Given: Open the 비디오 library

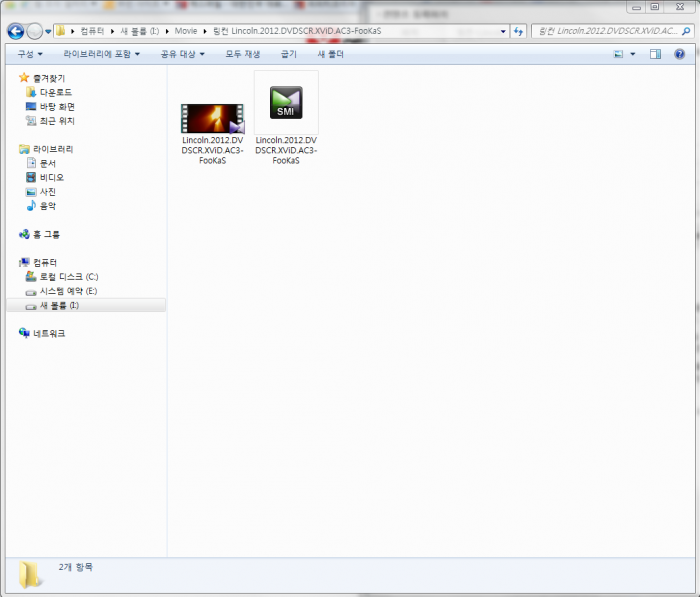Looking at the screenshot, I should pyautogui.click(x=51, y=177).
